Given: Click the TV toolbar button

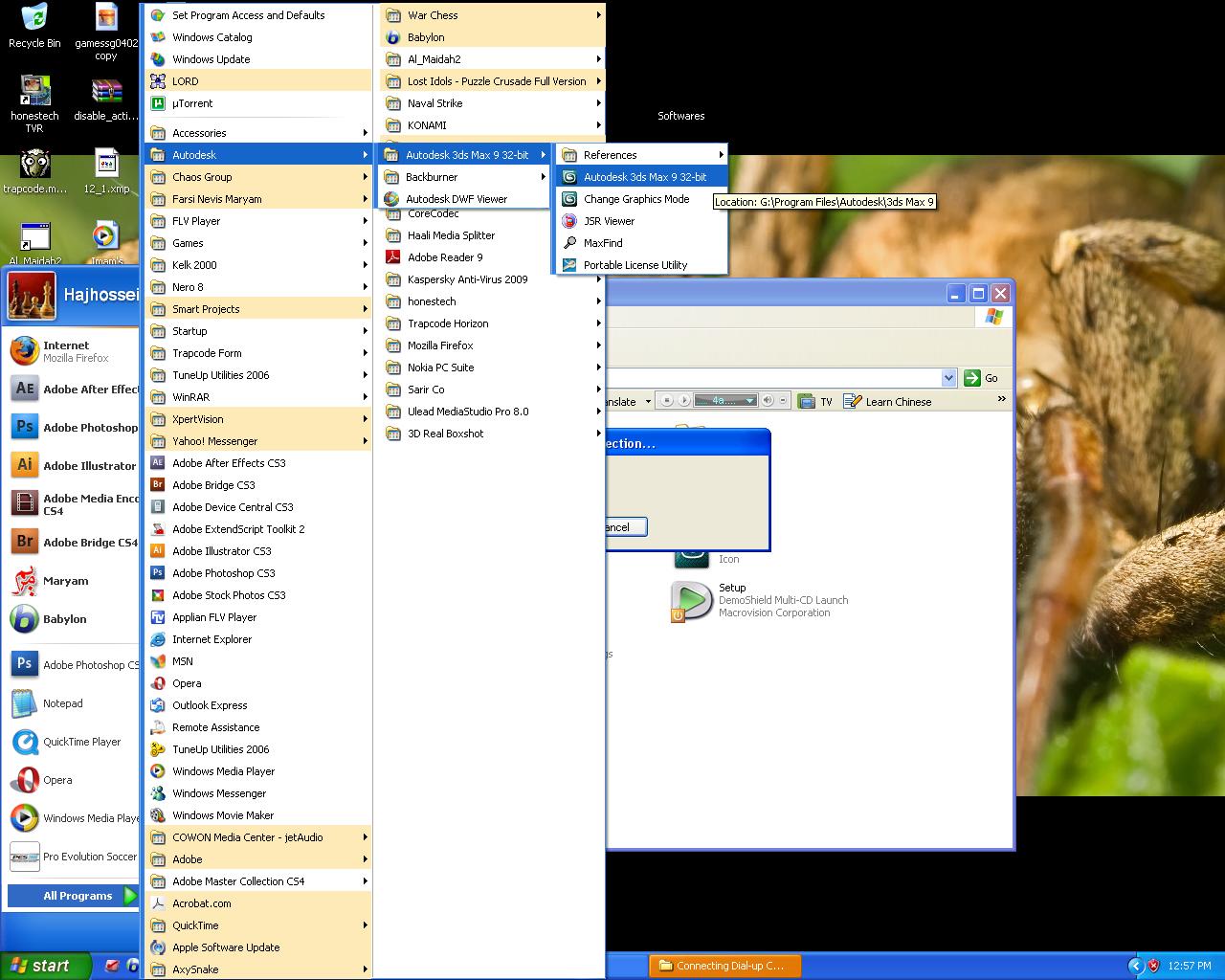Looking at the screenshot, I should click(x=815, y=402).
